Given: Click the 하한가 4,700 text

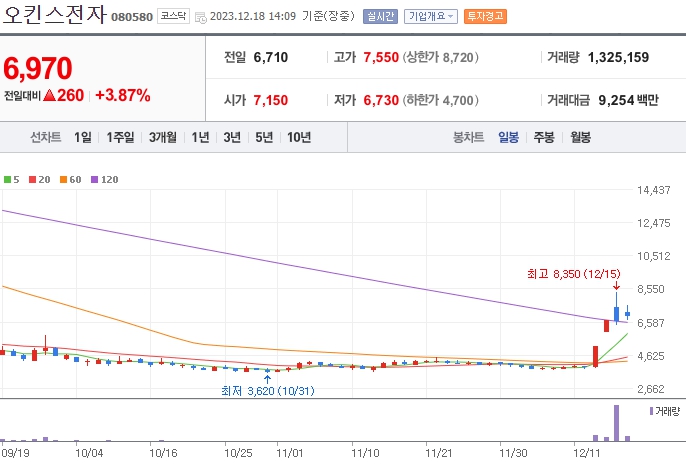Looking at the screenshot, I should [441, 100].
